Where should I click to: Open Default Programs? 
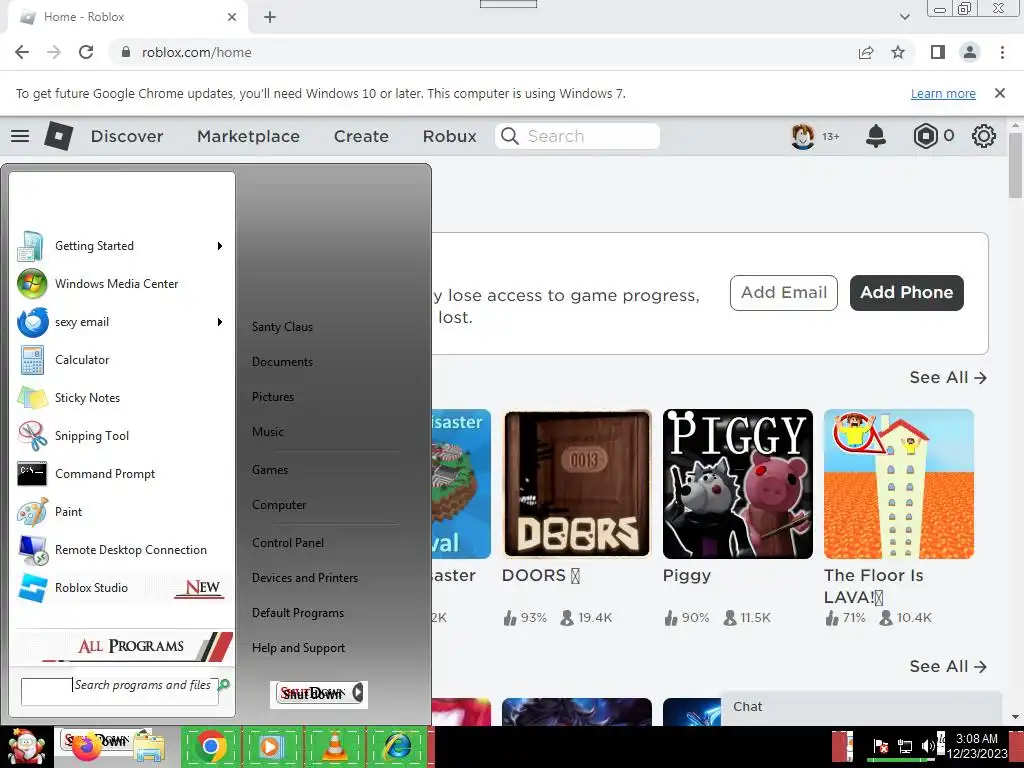(298, 613)
